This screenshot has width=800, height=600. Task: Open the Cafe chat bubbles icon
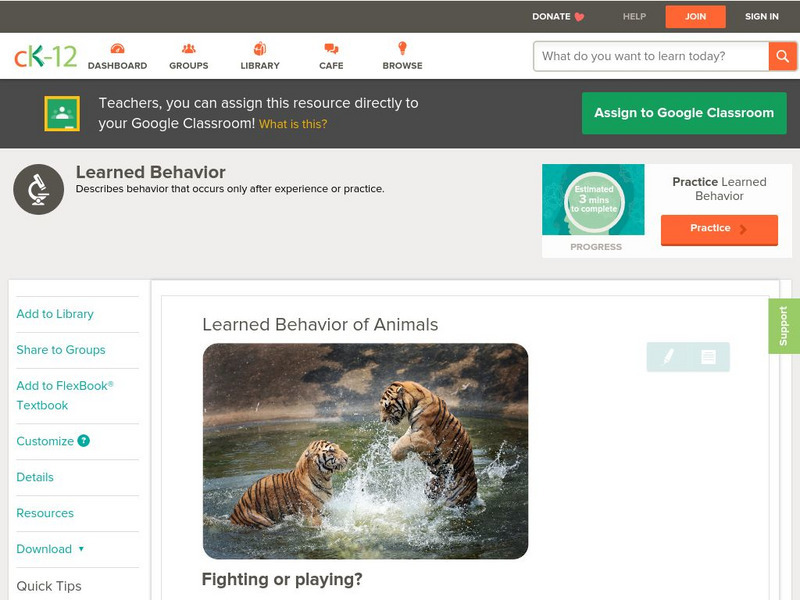pyautogui.click(x=331, y=48)
